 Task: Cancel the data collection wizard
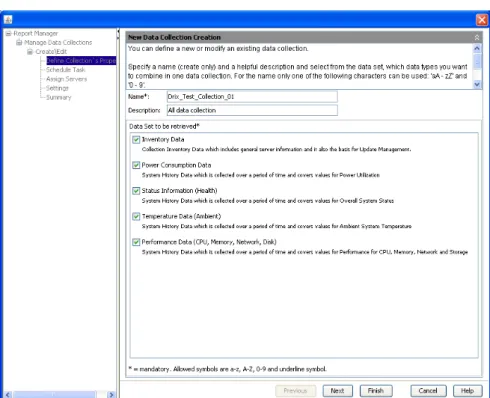point(428,391)
